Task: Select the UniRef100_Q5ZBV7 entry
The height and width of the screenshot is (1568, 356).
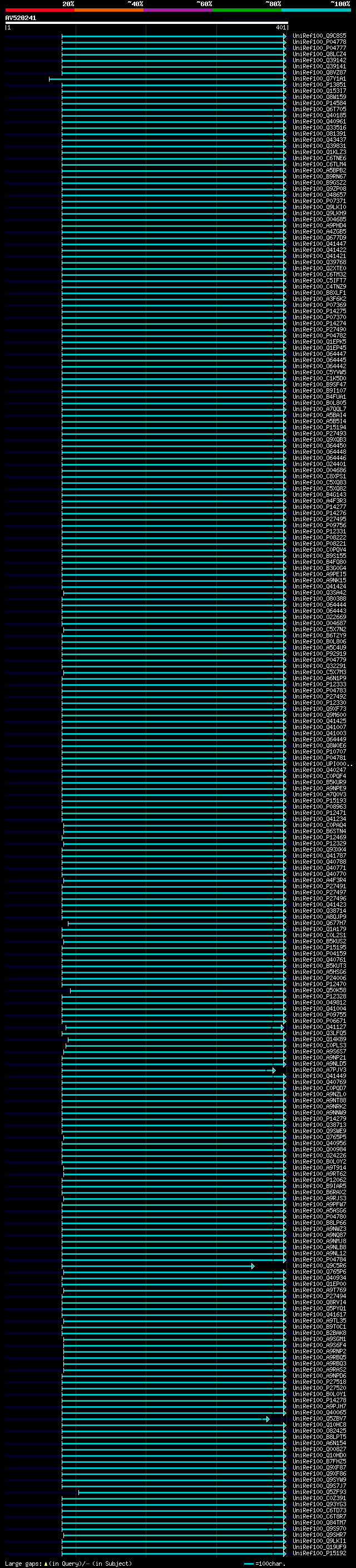Action: [319, 1418]
